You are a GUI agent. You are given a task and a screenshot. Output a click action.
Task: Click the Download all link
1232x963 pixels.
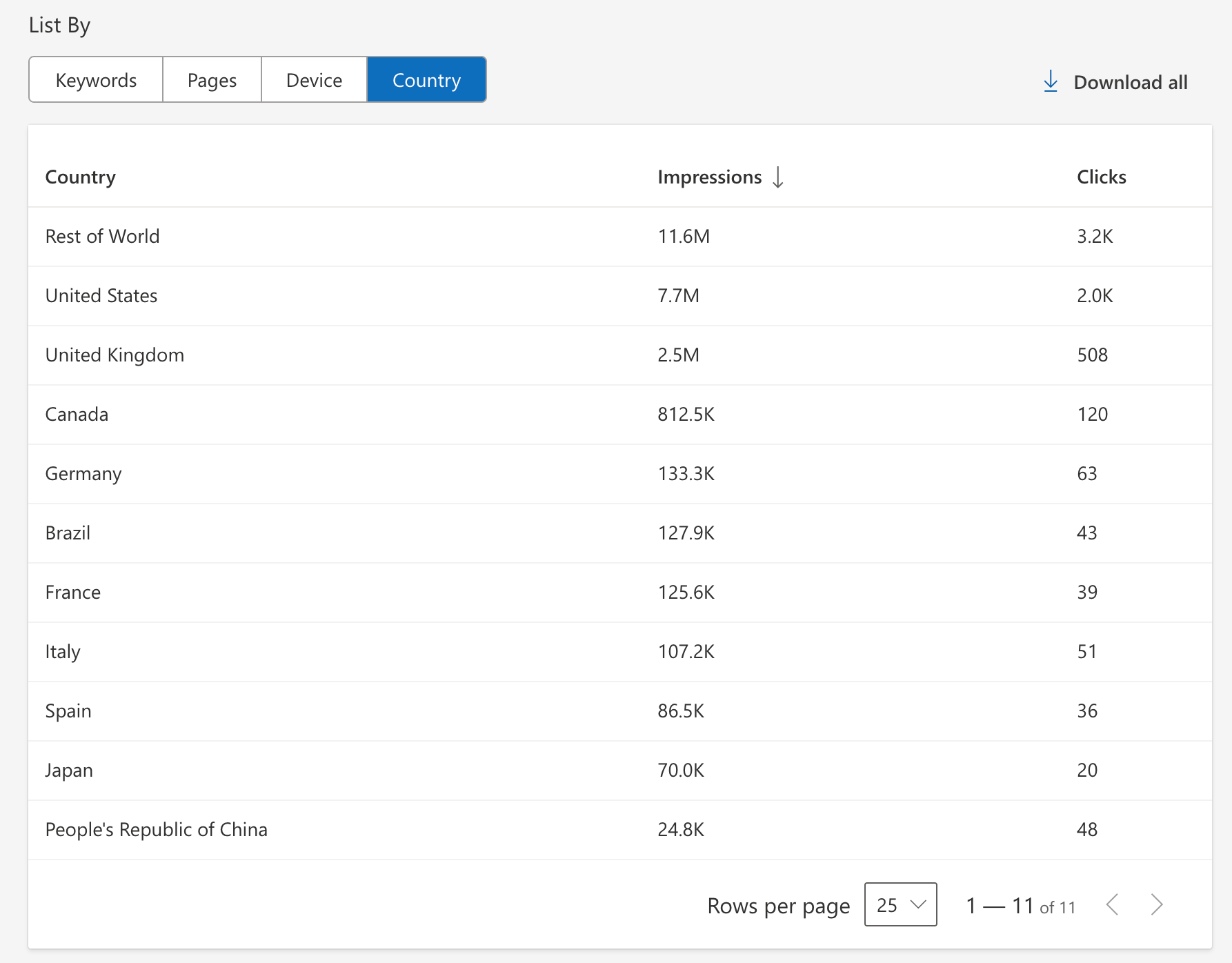coord(1131,81)
